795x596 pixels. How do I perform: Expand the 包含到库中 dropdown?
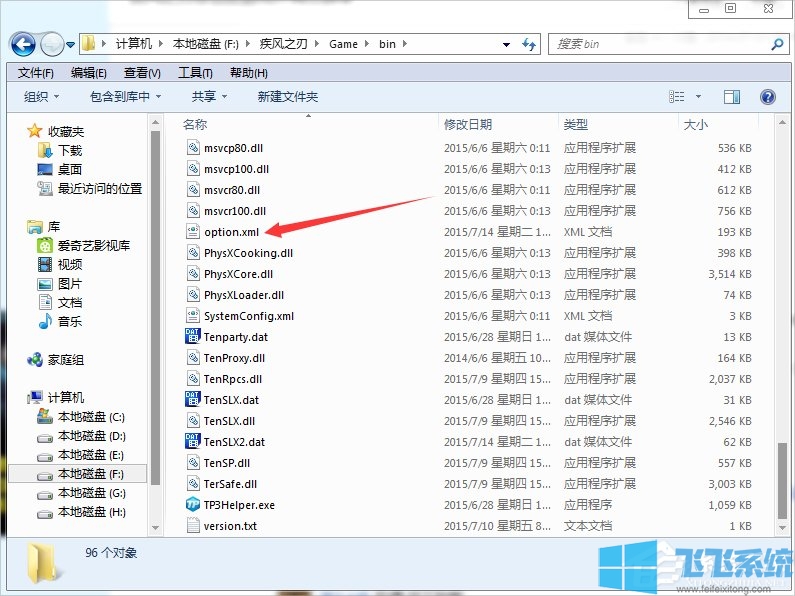(126, 97)
